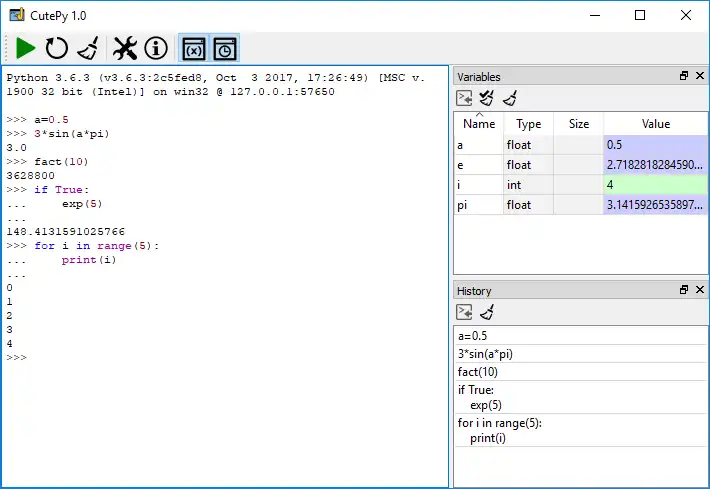Insert history entry into console icon
The width and height of the screenshot is (710, 489).
pos(464,312)
